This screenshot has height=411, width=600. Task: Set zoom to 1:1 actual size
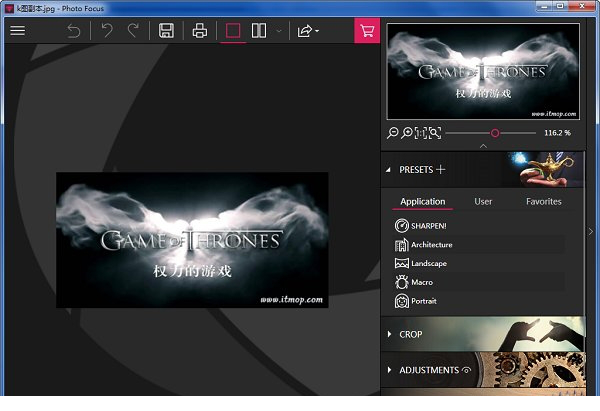pyautogui.click(x=421, y=133)
